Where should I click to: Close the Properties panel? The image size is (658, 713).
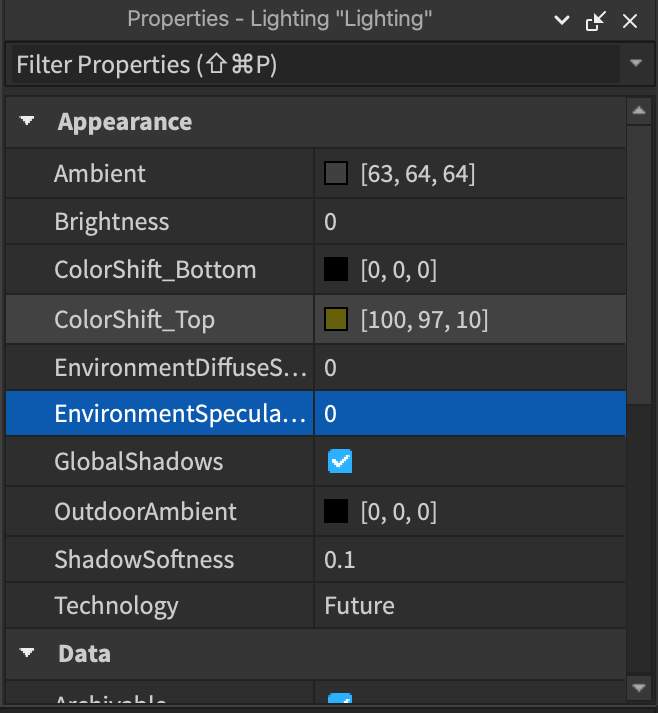(x=630, y=20)
